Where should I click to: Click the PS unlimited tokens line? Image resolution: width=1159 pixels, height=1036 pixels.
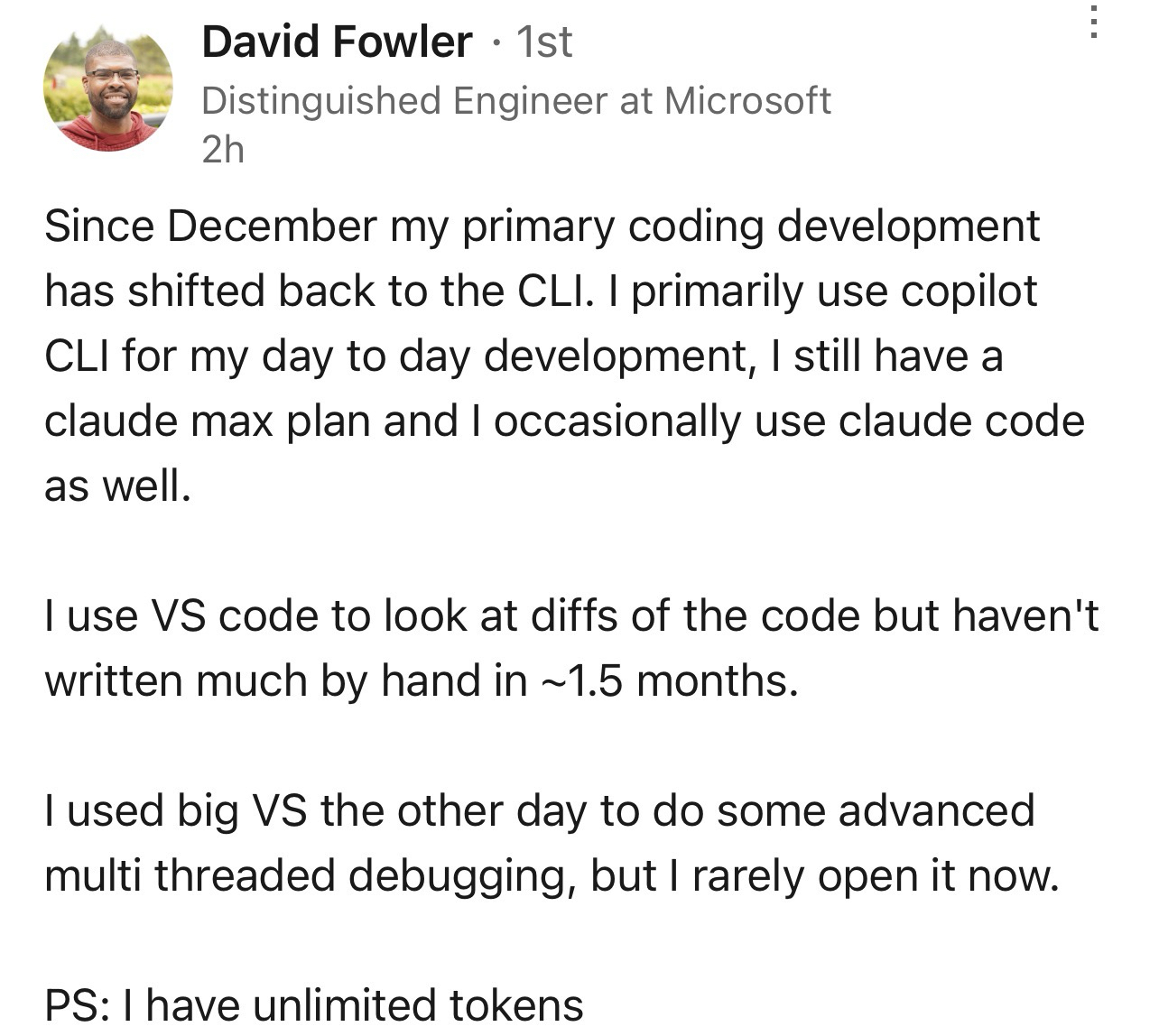coord(313,1005)
